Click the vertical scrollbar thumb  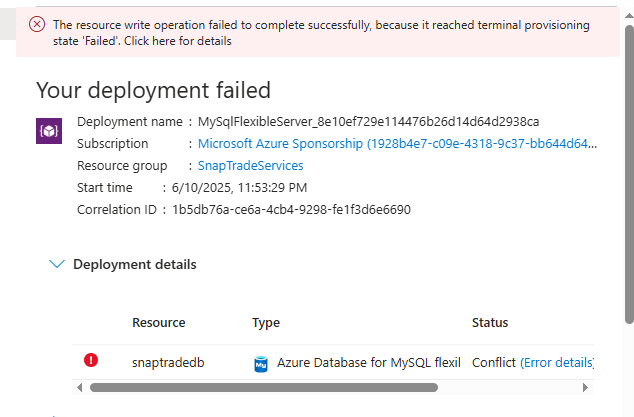tap(628, 170)
